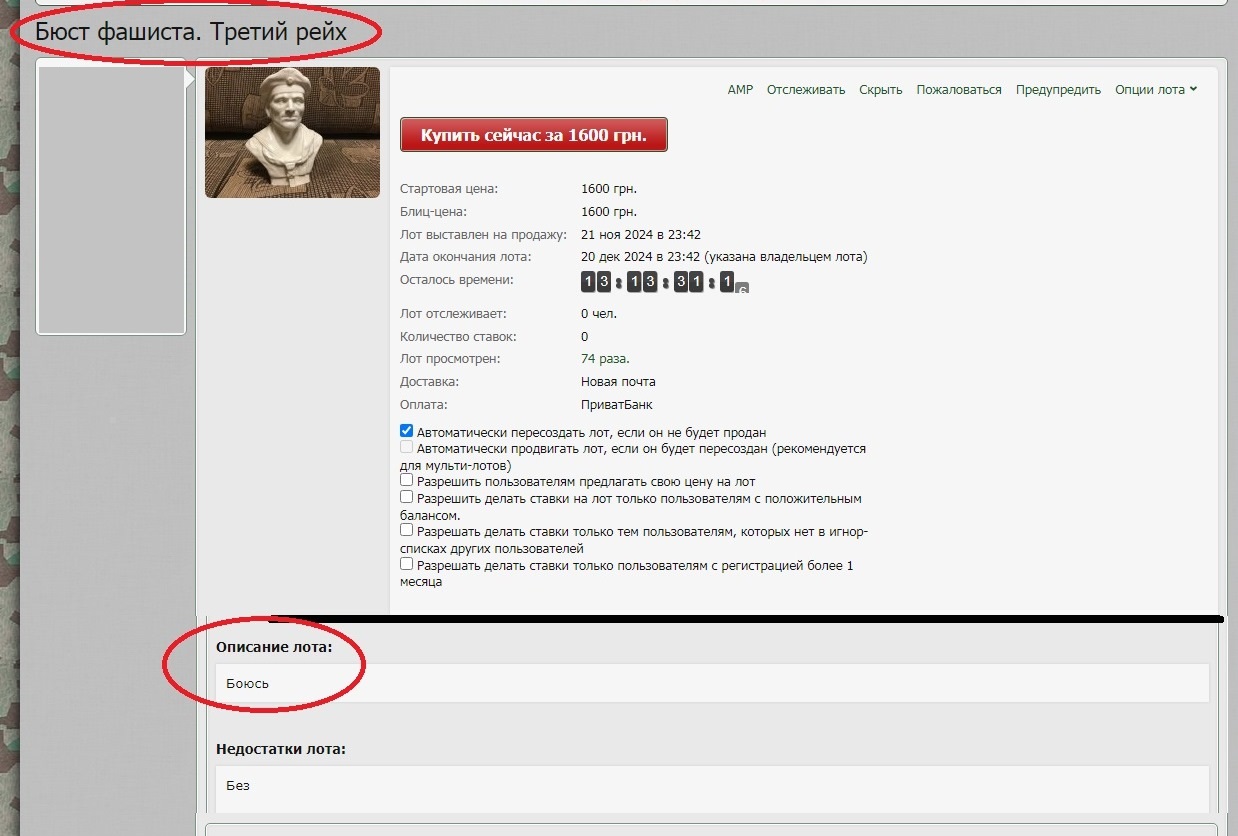This screenshot has height=836, width=1238.
Task: Click the red 'Купить сейчас за 1600 грн.' button
Action: pyautogui.click(x=533, y=135)
